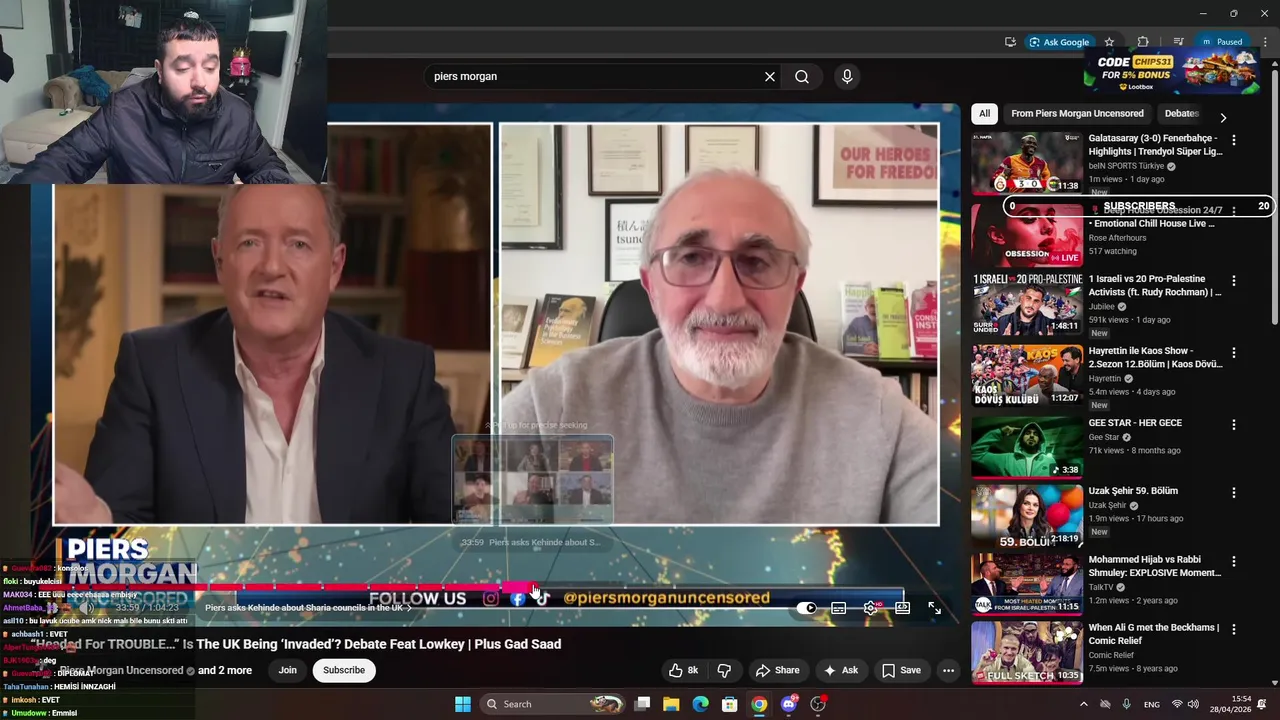
Task: Open more actions ellipsis under the video
Action: point(948,670)
